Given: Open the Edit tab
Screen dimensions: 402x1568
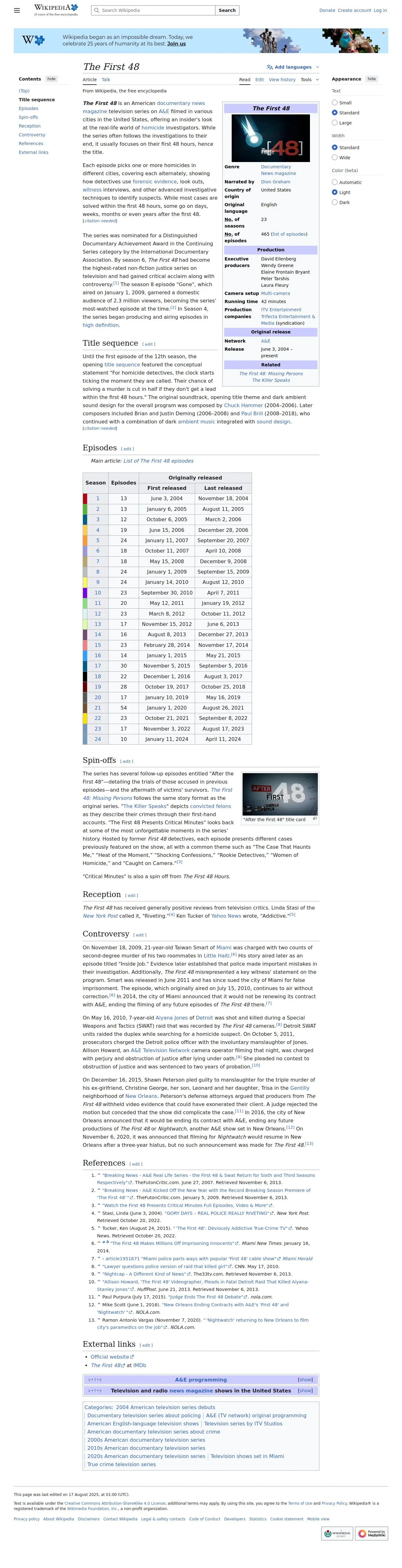Looking at the screenshot, I should [260, 80].
